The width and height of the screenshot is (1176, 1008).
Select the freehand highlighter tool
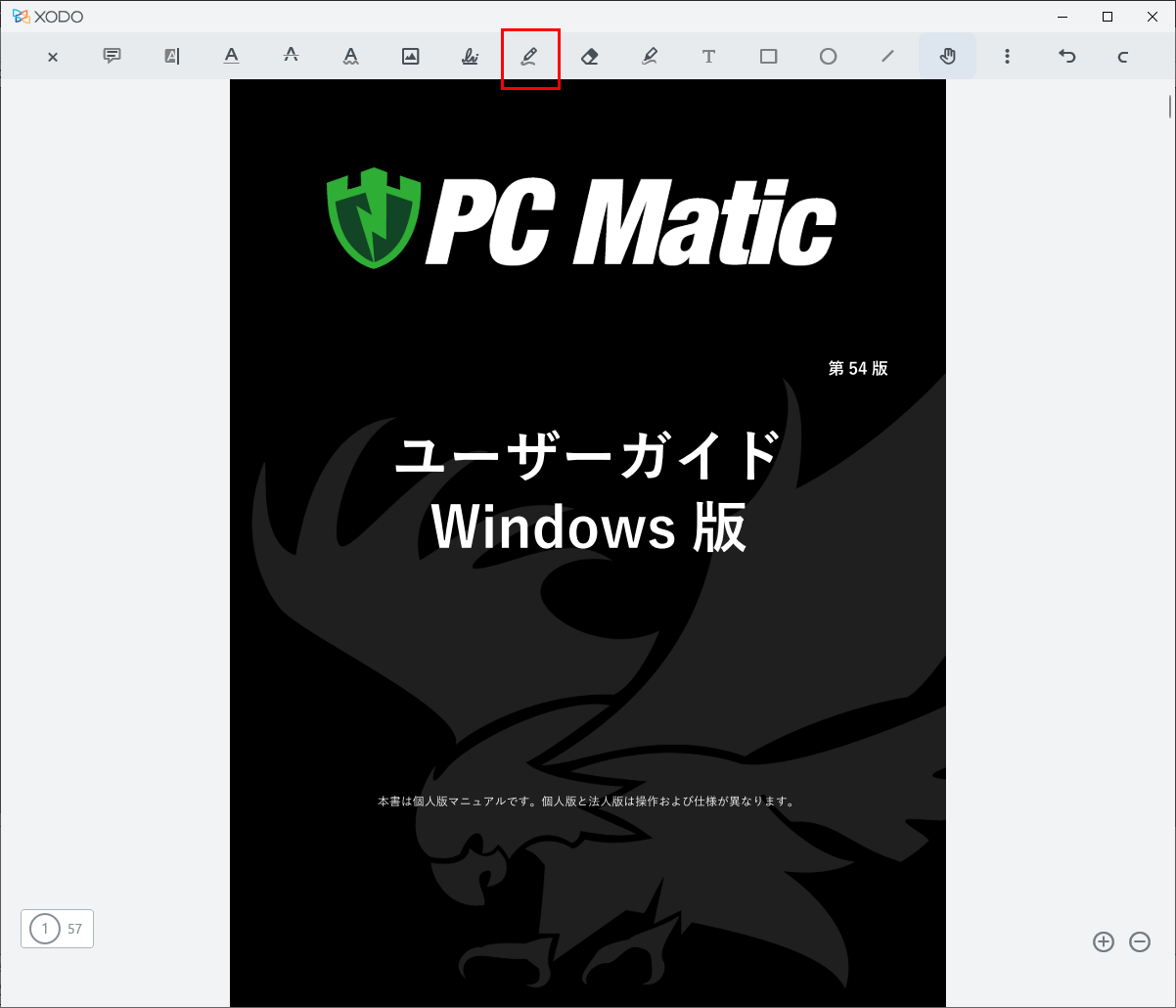(x=649, y=56)
